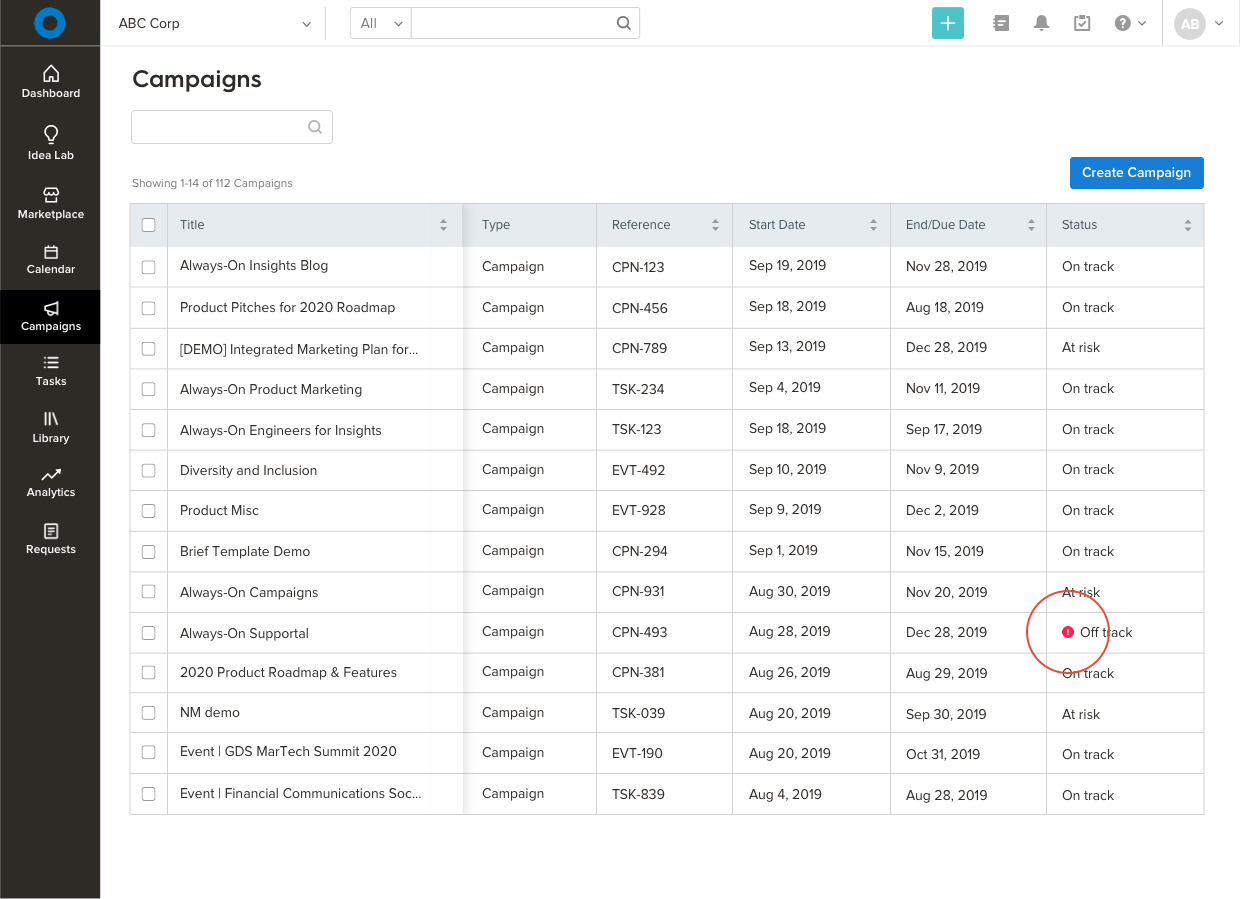The height and width of the screenshot is (899, 1240).
Task: Toggle the select-all checkbox in table header
Action: [149, 225]
